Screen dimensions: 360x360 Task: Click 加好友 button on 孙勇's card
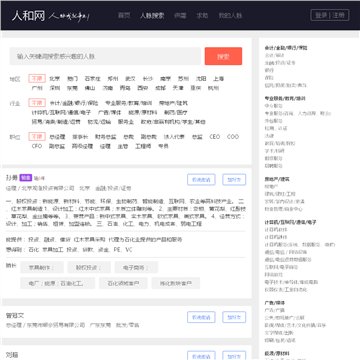point(234,180)
